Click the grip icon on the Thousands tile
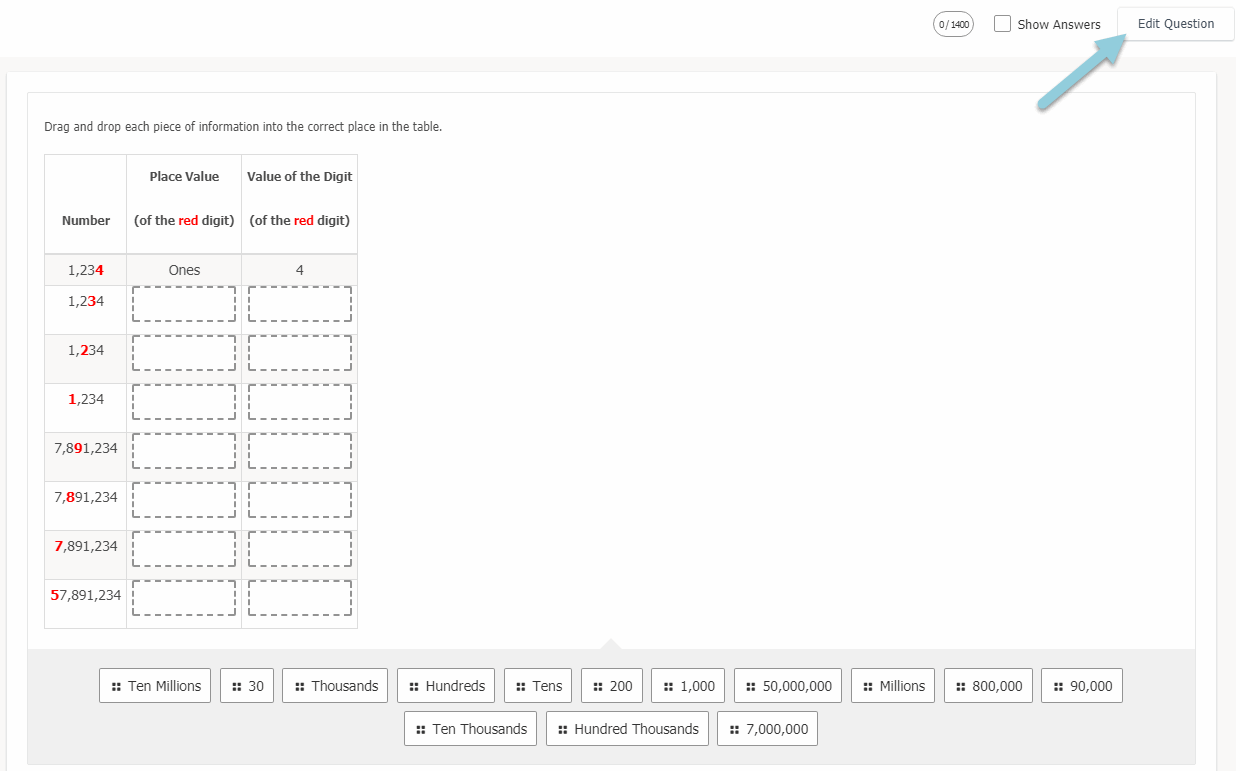The image size is (1240, 771). (x=300, y=687)
